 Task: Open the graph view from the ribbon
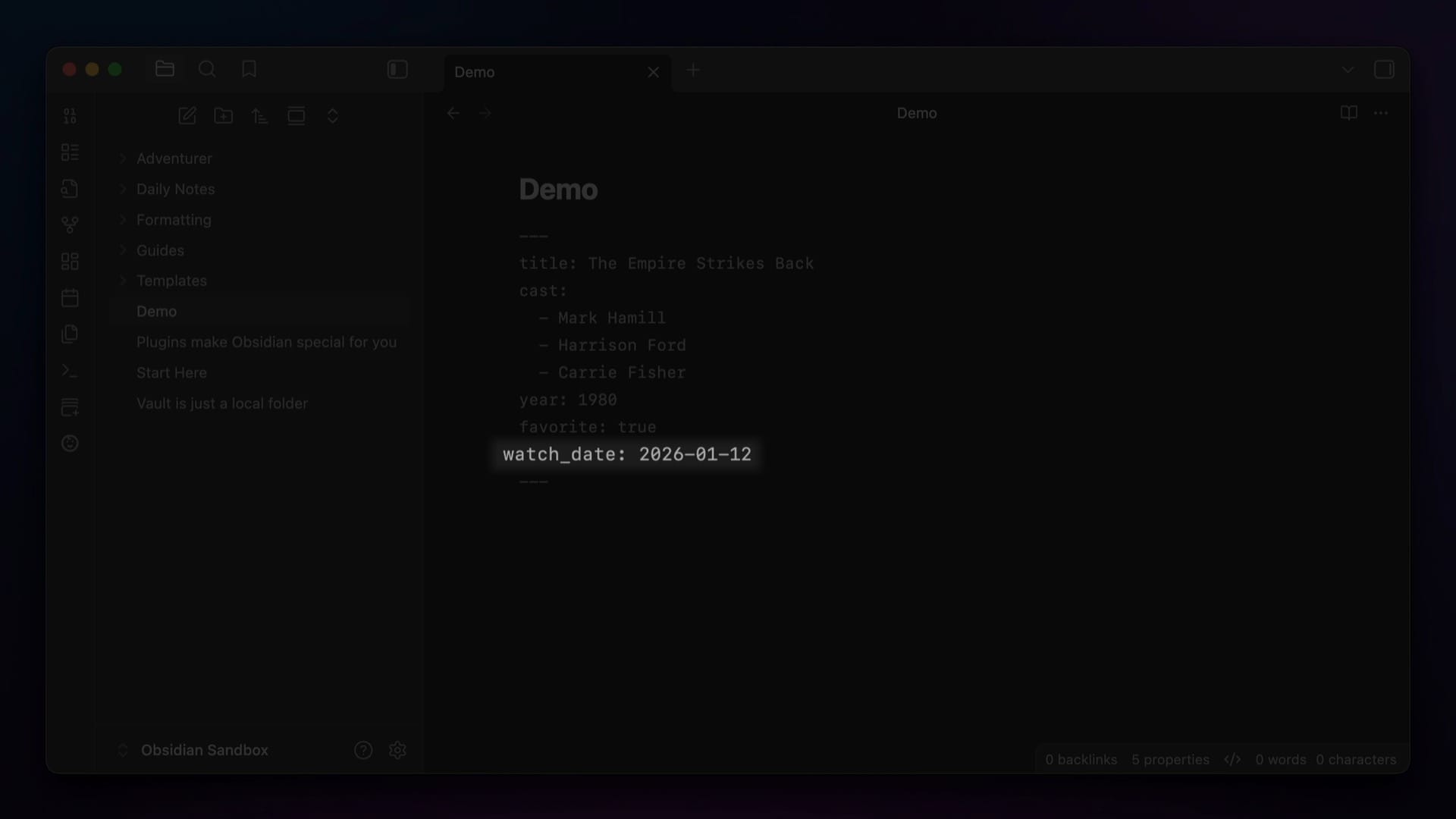click(x=70, y=225)
